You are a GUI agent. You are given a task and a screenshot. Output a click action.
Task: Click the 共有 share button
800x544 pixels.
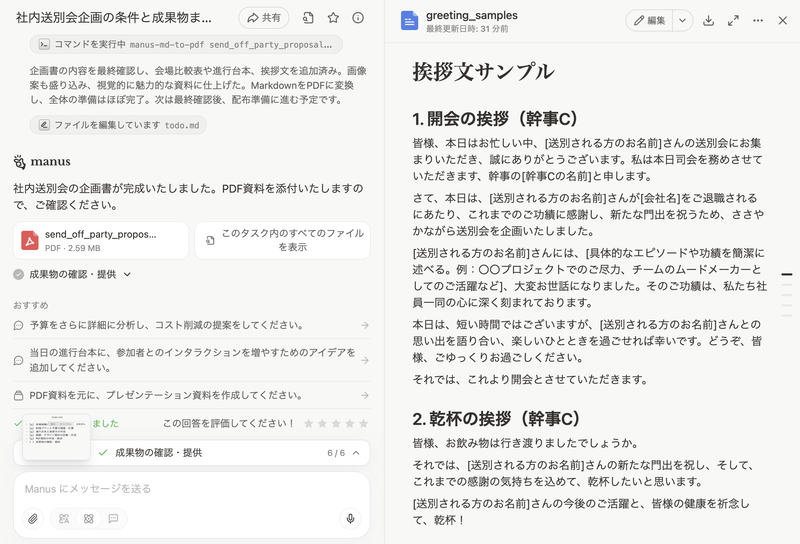click(x=264, y=17)
